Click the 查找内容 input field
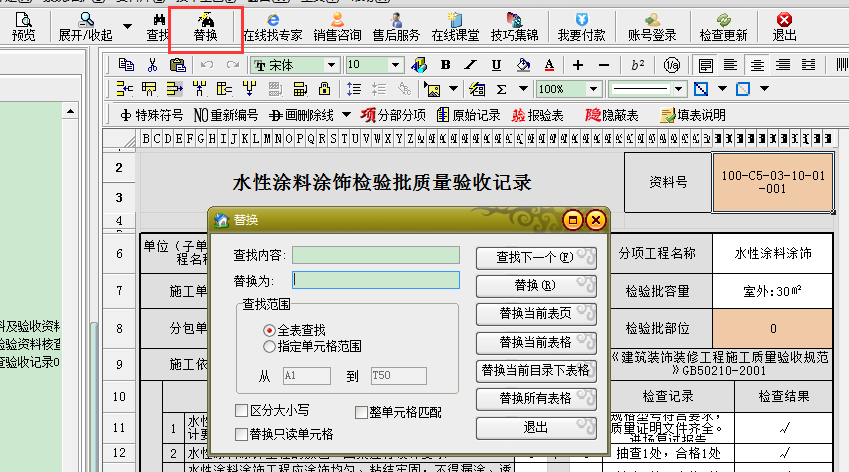849x472 pixels. (376, 255)
